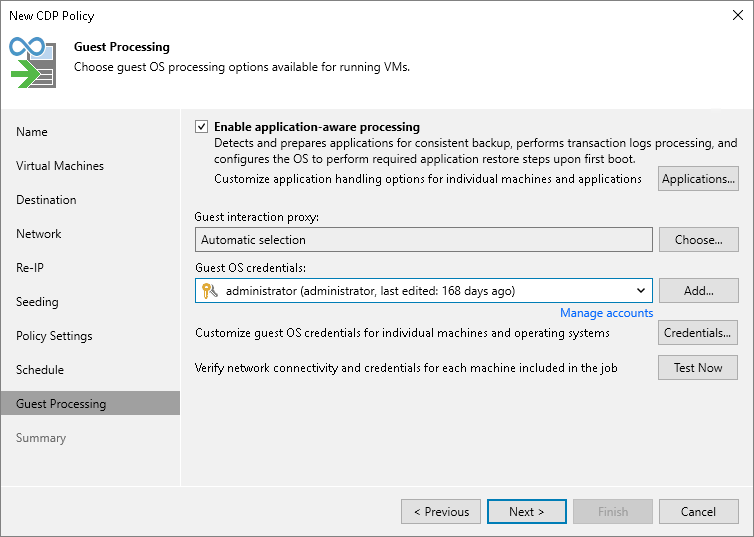This screenshot has height=537, width=754.
Task: Click the Next > button
Action: point(527,512)
